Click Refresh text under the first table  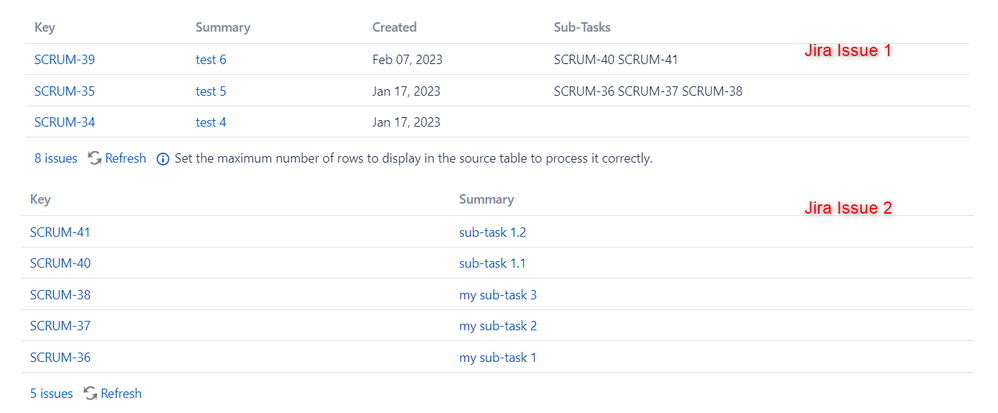pos(125,158)
